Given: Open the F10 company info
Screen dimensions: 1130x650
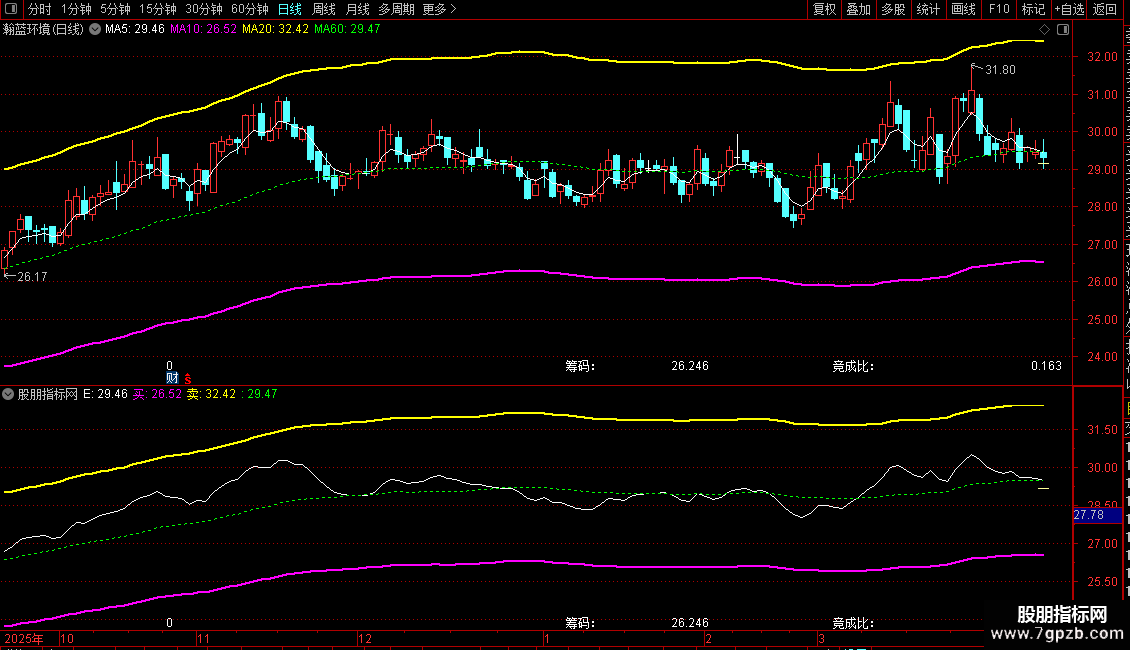Looking at the screenshot, I should tap(999, 9).
